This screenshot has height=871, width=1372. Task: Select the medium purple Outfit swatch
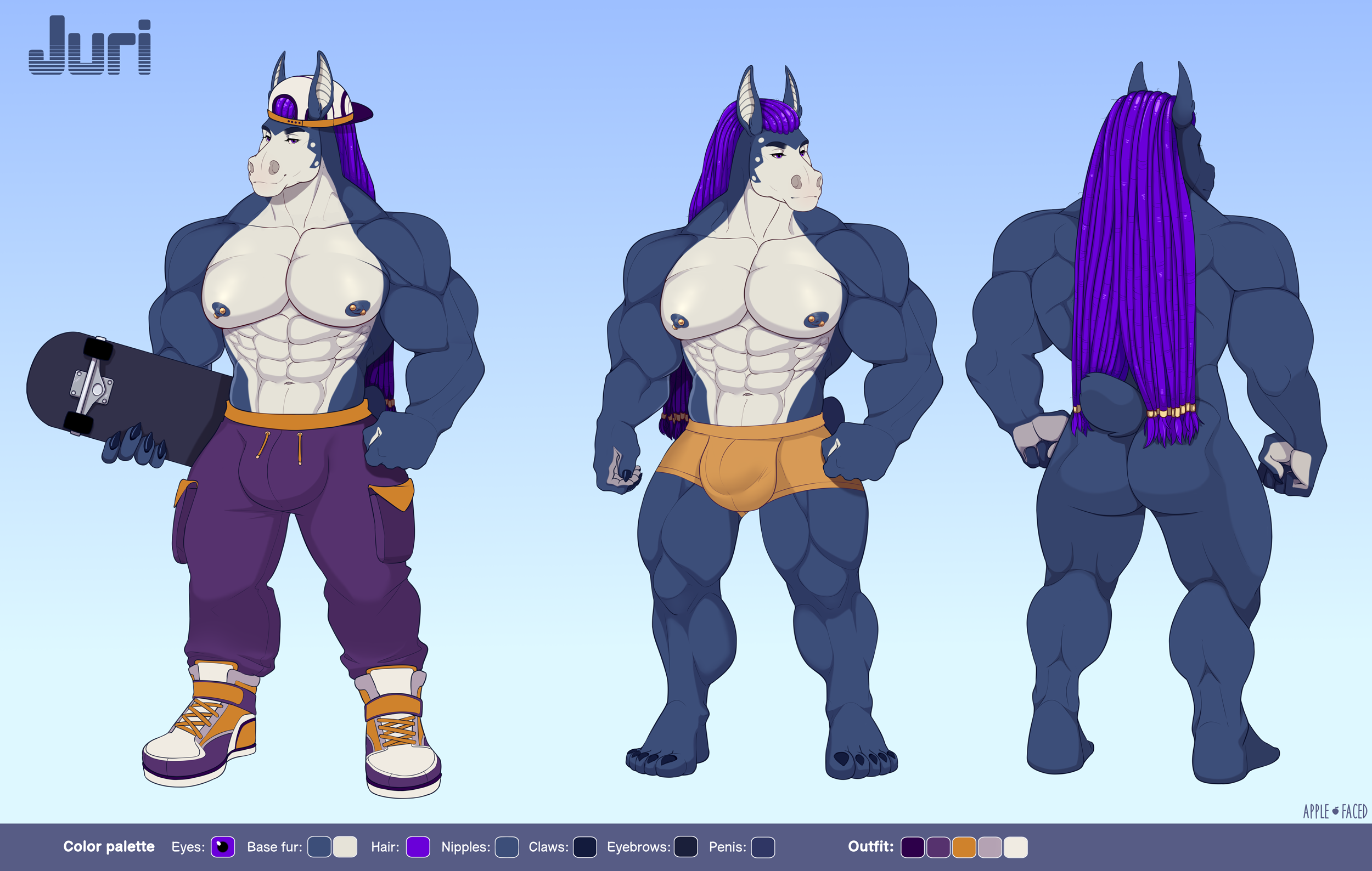pos(938,846)
